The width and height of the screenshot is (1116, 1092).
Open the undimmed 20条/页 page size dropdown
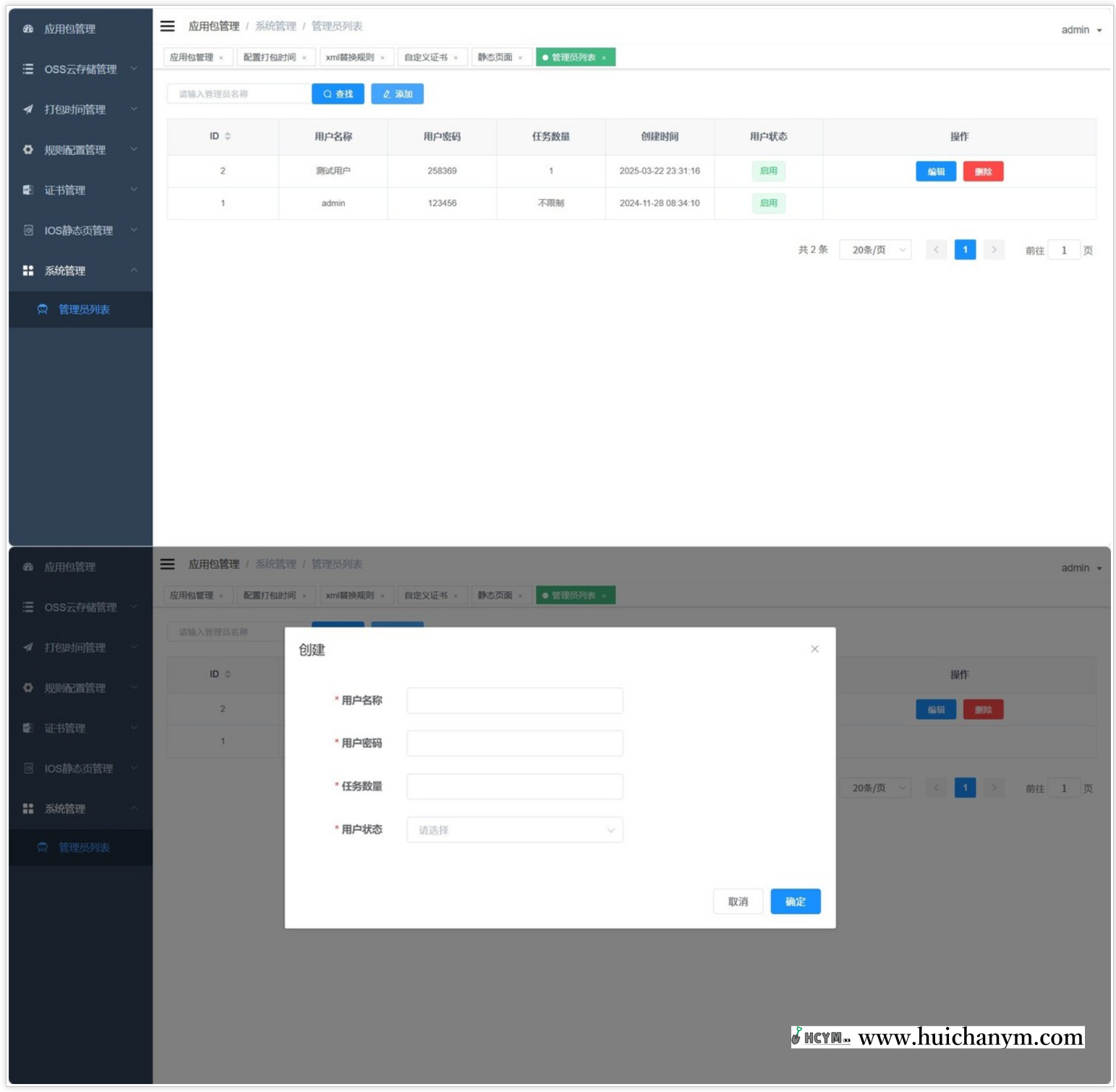(875, 249)
